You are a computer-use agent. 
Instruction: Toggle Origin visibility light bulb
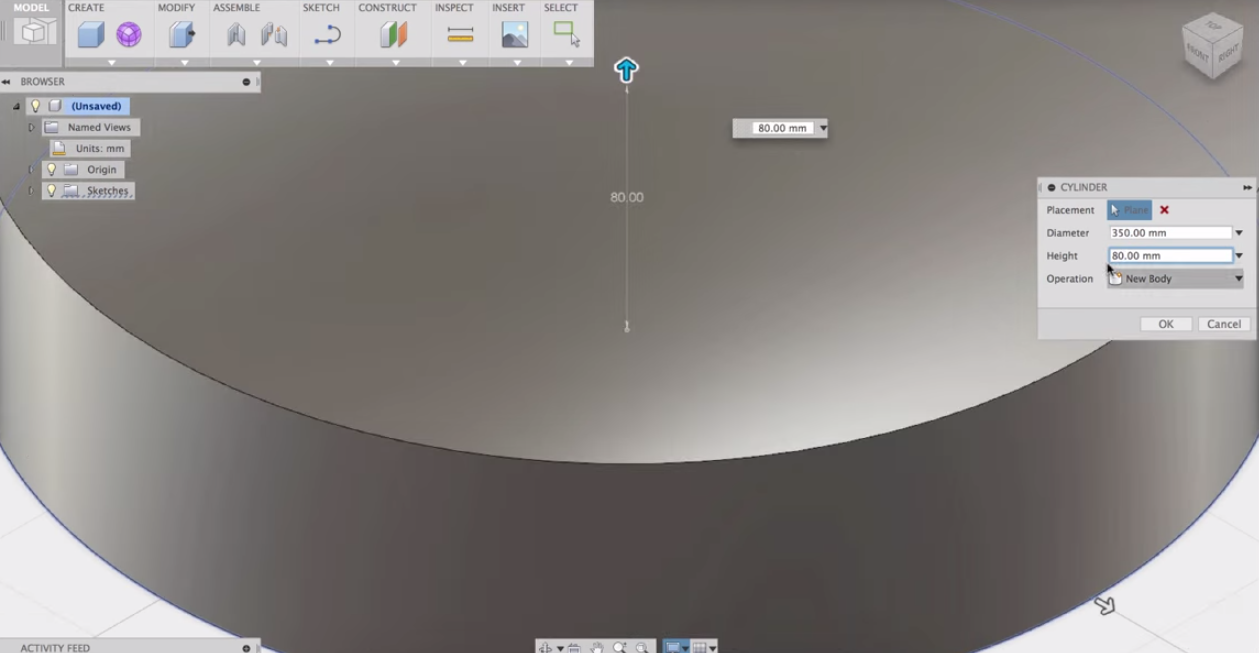[x=50, y=169]
